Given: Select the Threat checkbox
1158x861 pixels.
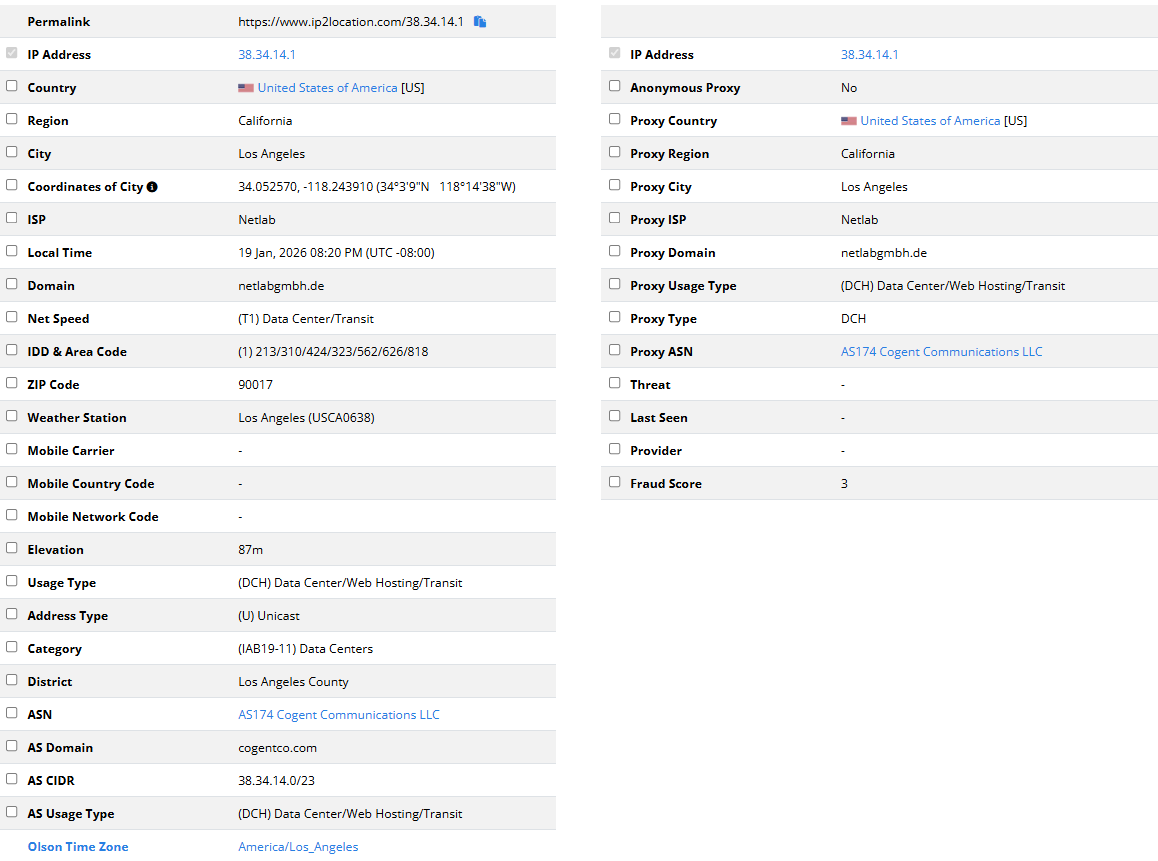Looking at the screenshot, I should coord(615,383).
